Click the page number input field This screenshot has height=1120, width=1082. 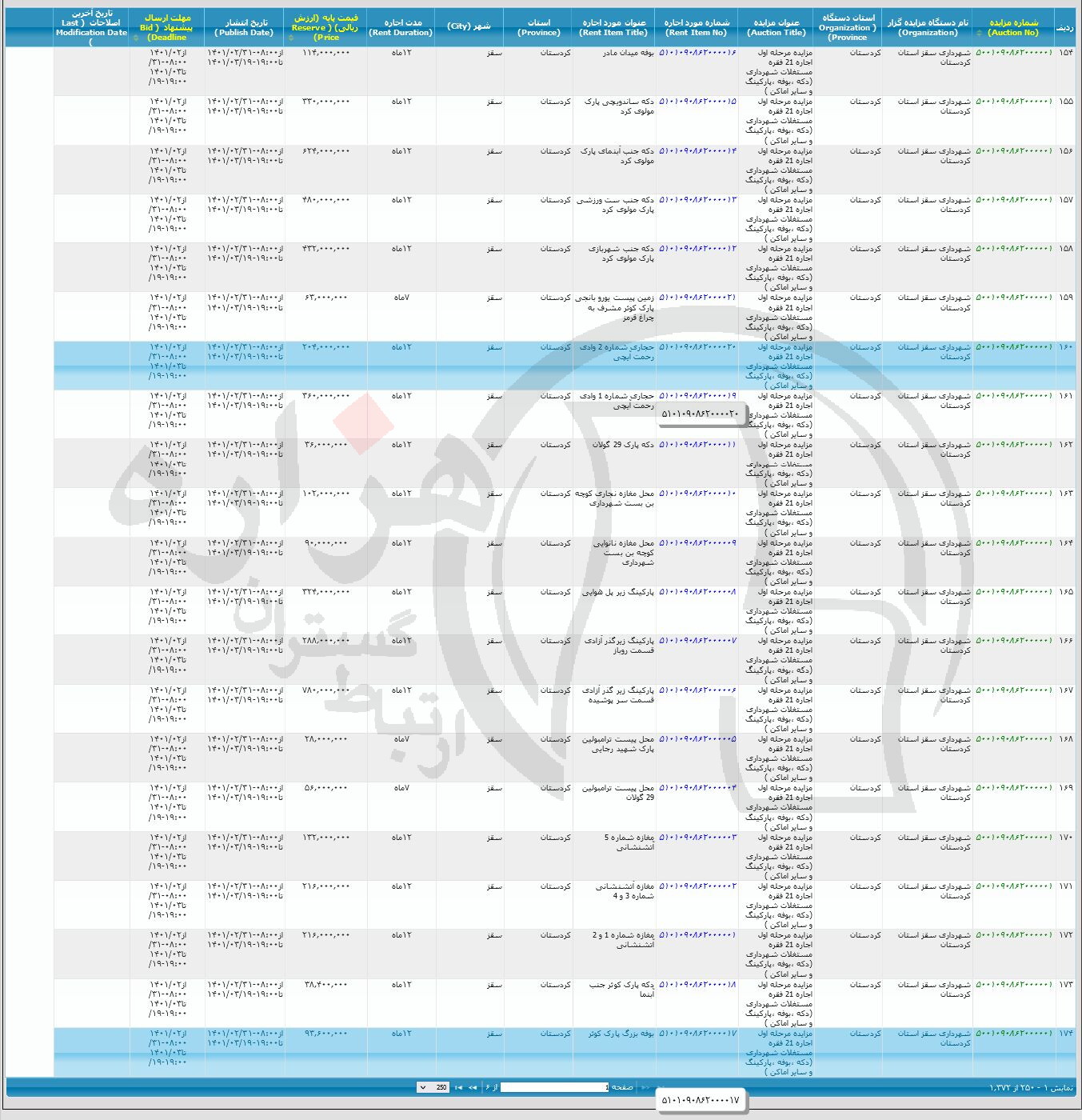pos(554,1087)
